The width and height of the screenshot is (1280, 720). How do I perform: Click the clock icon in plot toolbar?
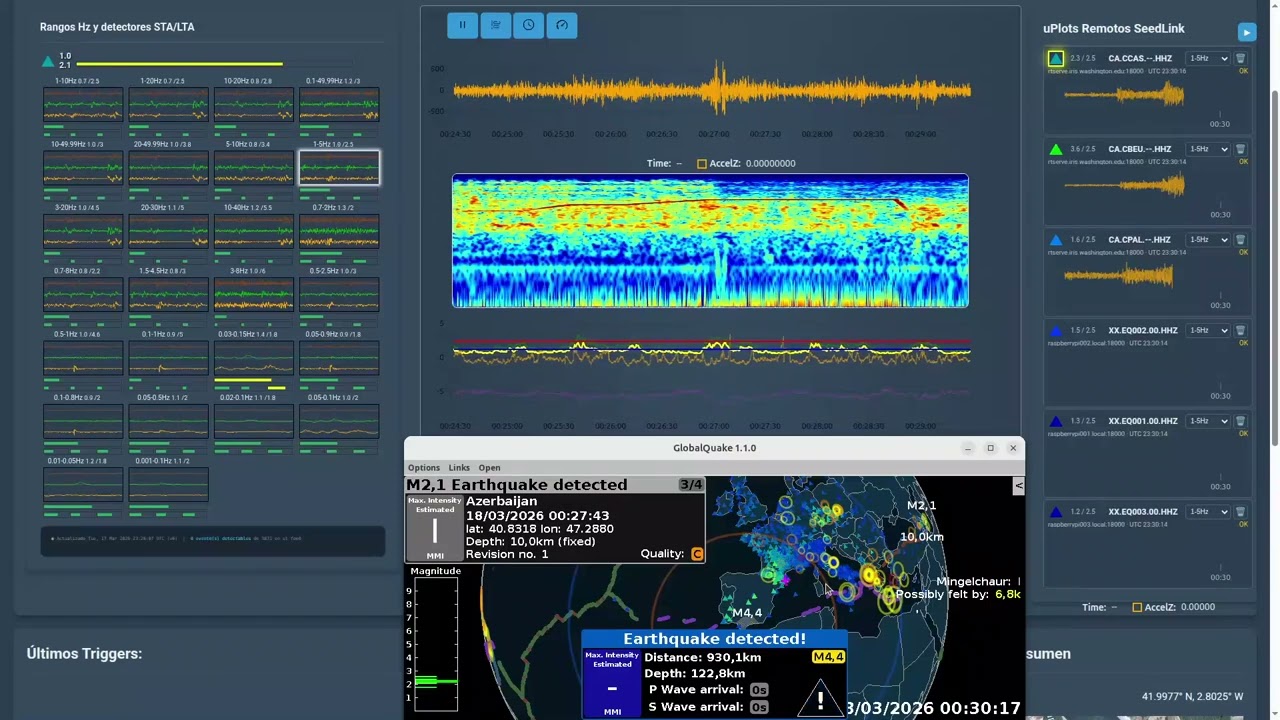click(528, 25)
